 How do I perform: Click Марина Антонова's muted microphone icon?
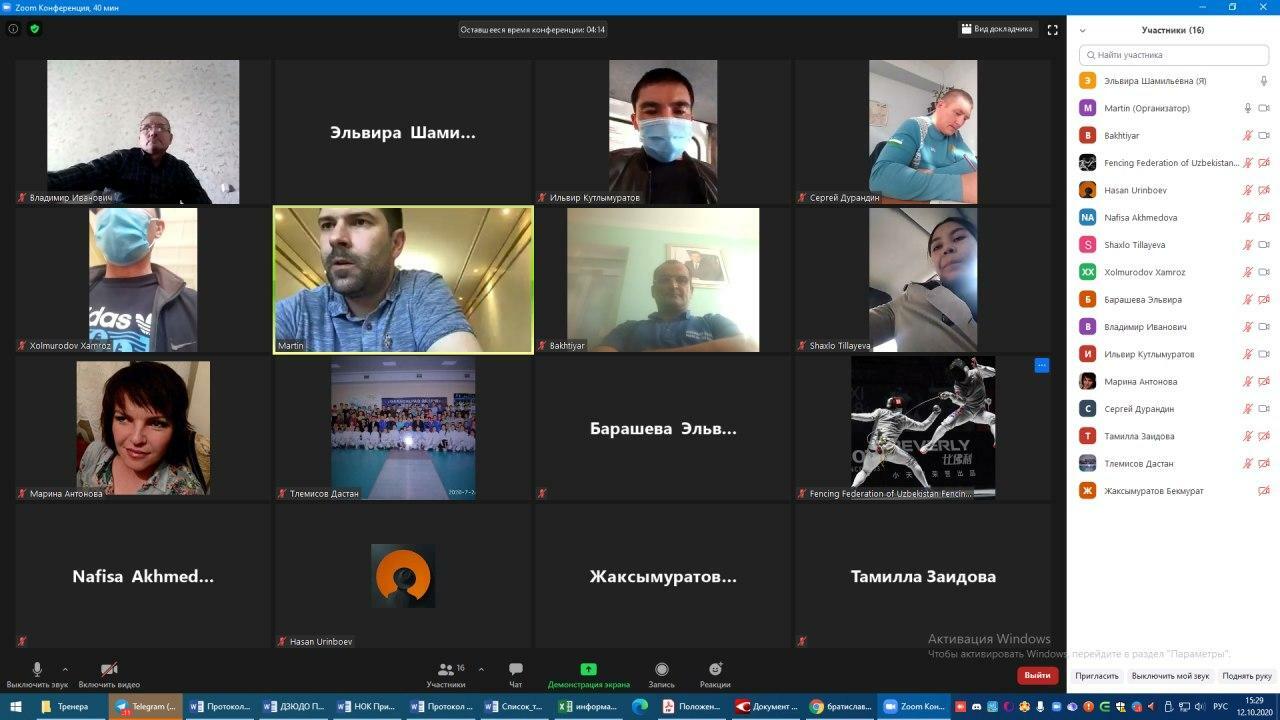1248,381
